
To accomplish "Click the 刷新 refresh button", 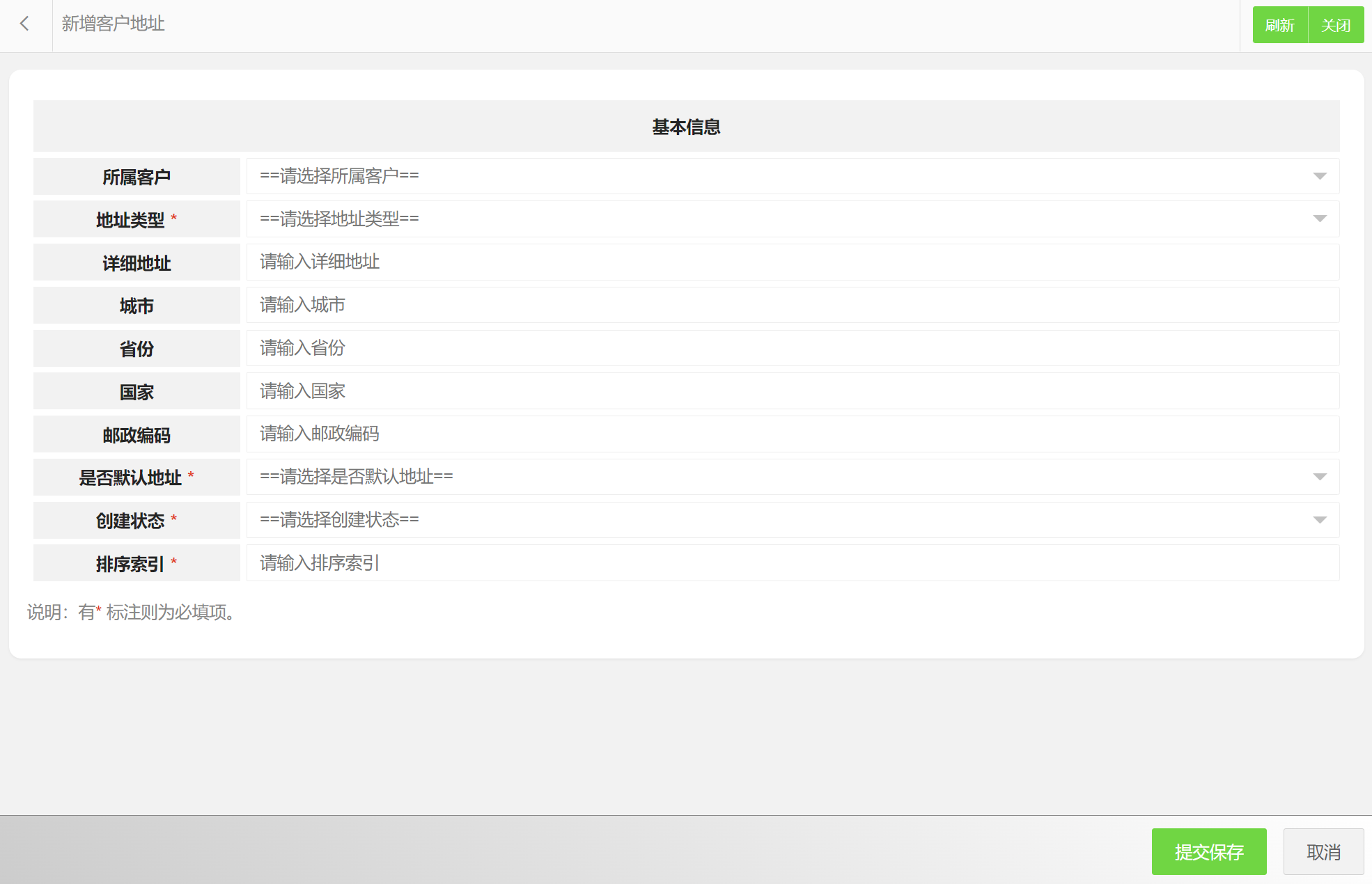I will coord(1279,26).
